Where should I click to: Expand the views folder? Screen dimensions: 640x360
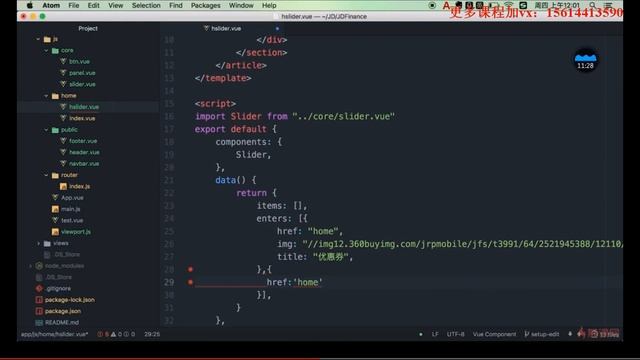pos(39,243)
